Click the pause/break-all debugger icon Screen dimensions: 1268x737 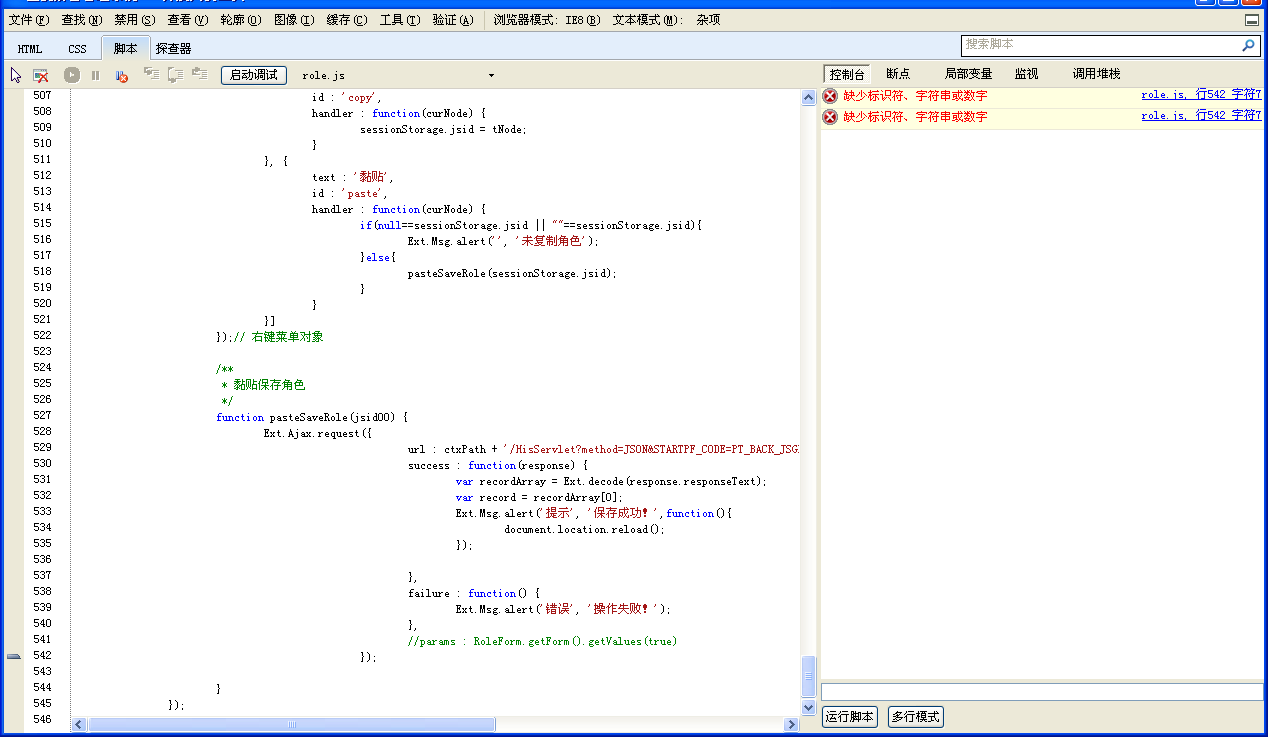coord(96,75)
